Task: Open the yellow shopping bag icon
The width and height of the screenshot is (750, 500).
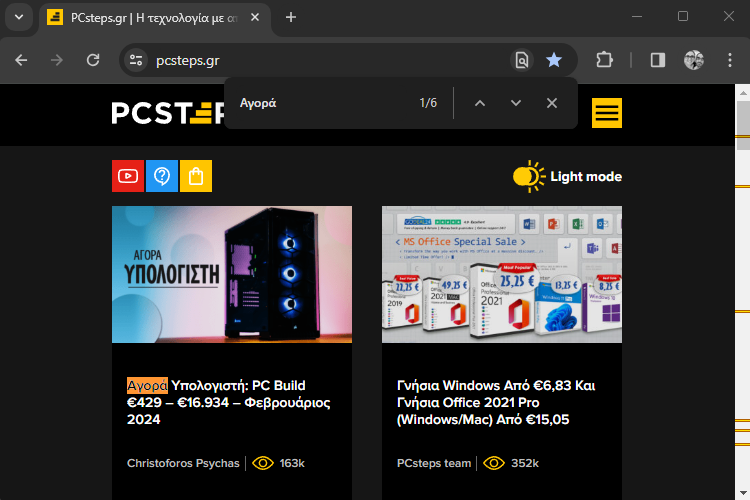Action: tap(196, 176)
